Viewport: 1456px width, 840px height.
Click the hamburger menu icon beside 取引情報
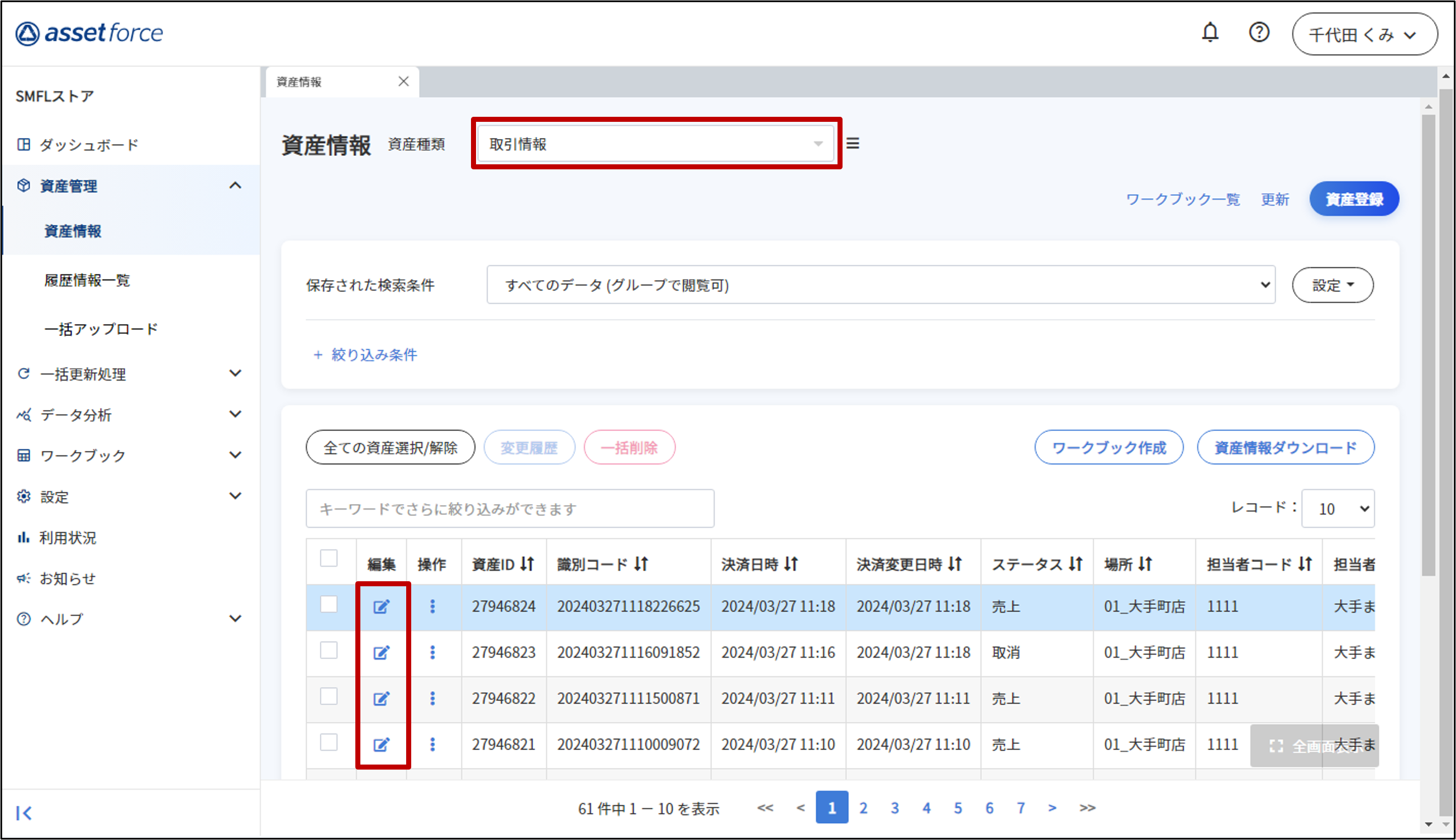pyautogui.click(x=853, y=143)
